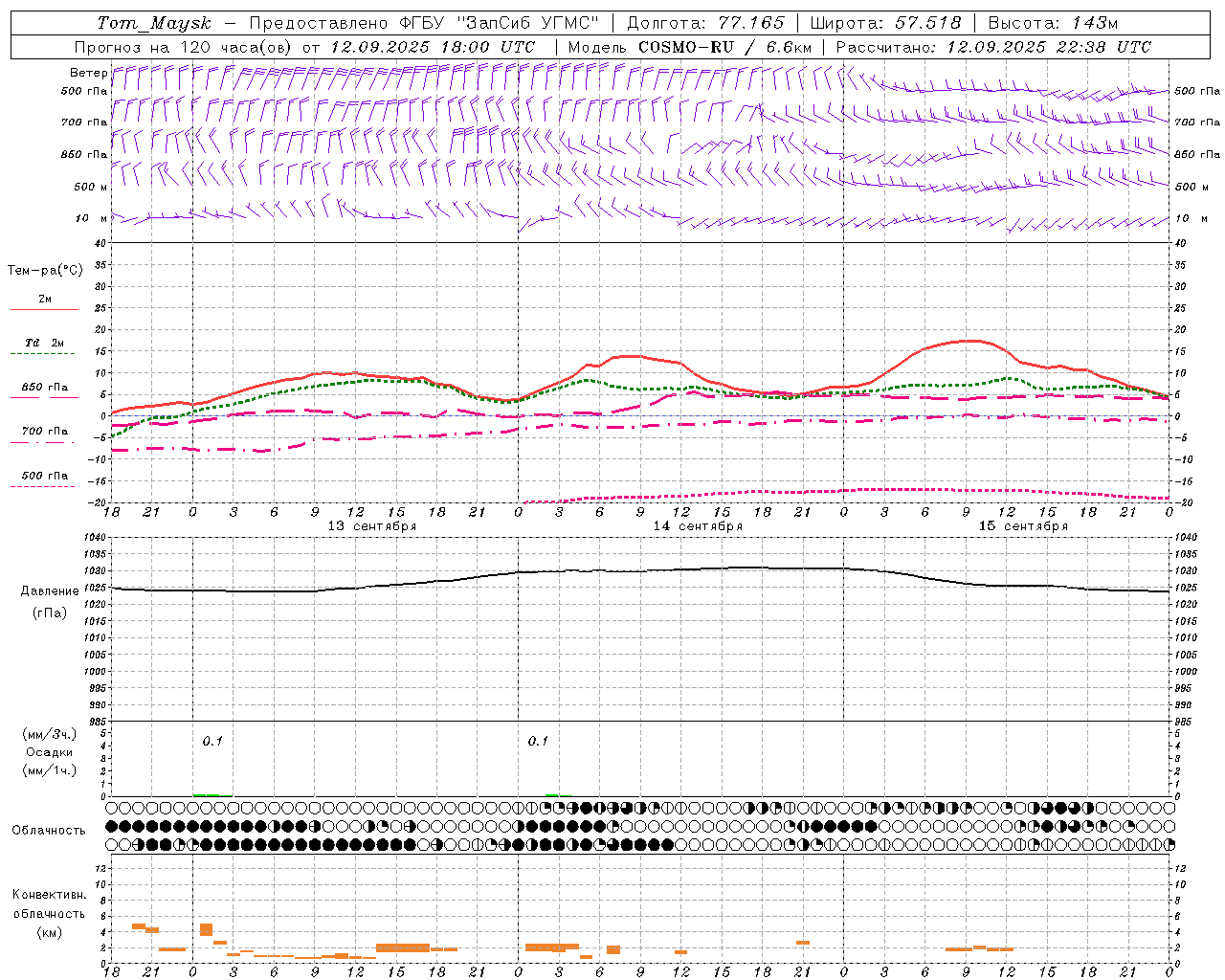Screen dimensions: 1225x980
Task: Select the (мм/1ч.) precipitation unit label
Action: 50,770
